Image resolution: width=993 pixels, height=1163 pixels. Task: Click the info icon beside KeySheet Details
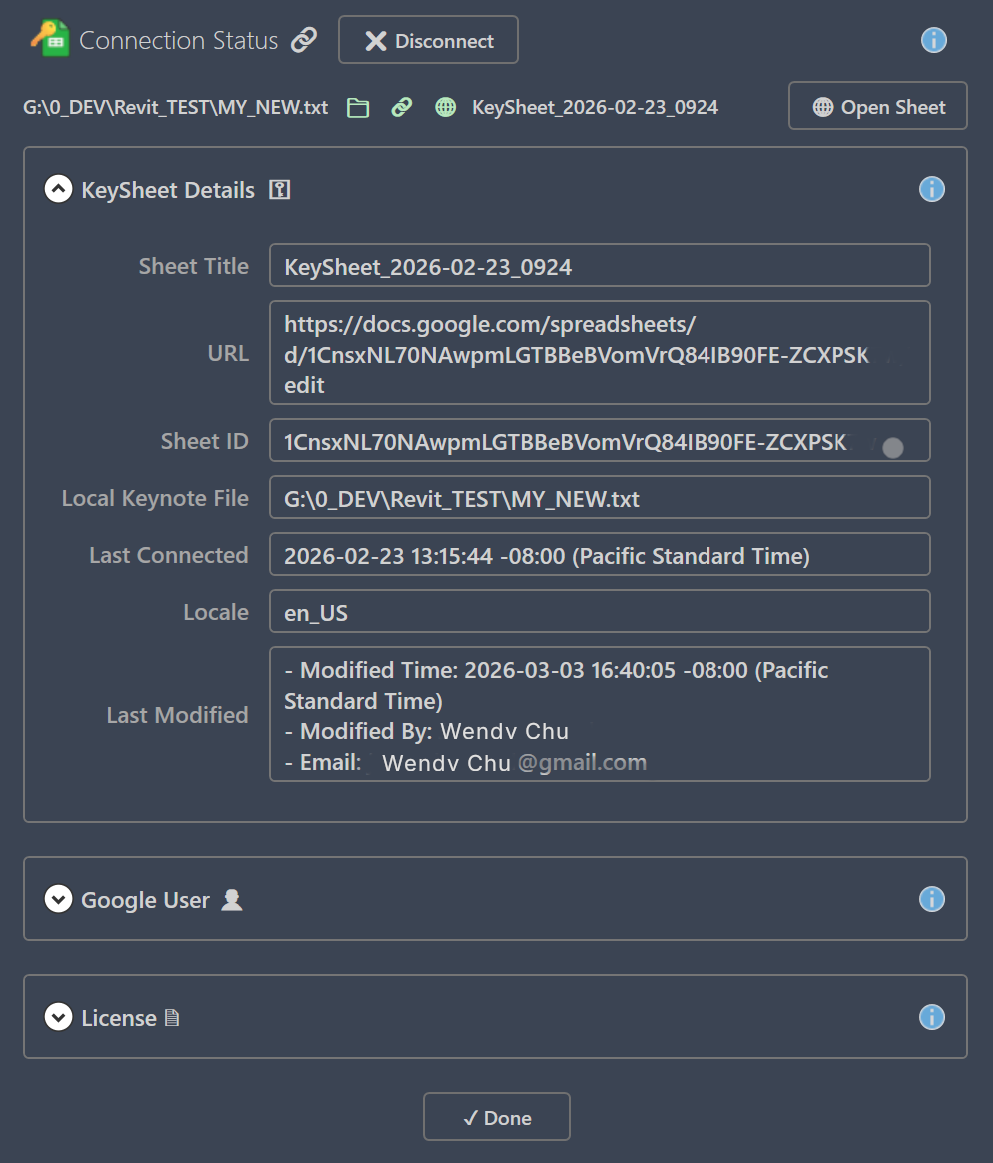pos(931,189)
